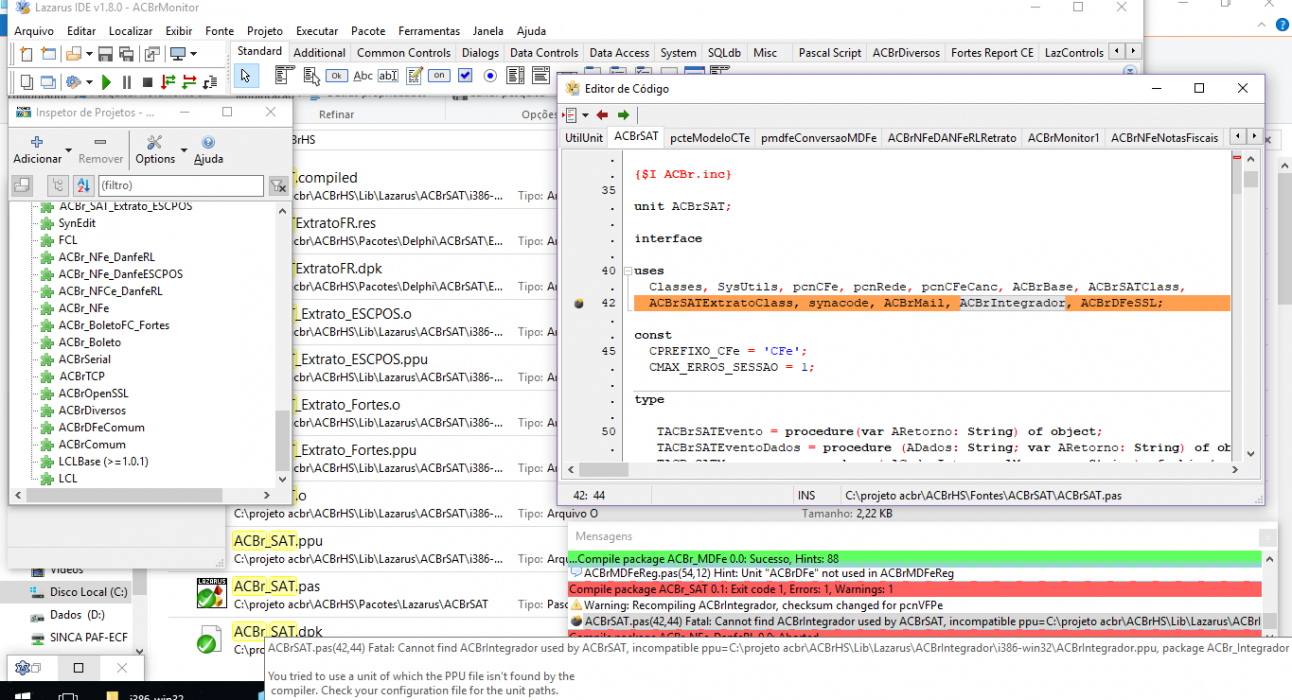Click the build mode gear icon
Screen dimensions: 1292x700
(x=74, y=82)
